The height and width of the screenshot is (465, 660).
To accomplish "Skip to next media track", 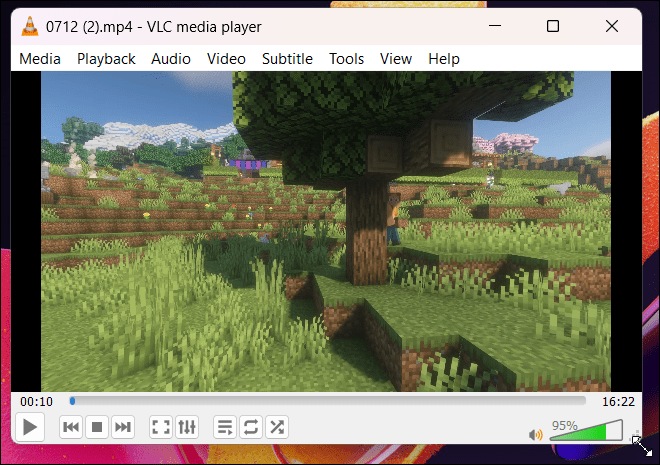I will (x=123, y=427).
